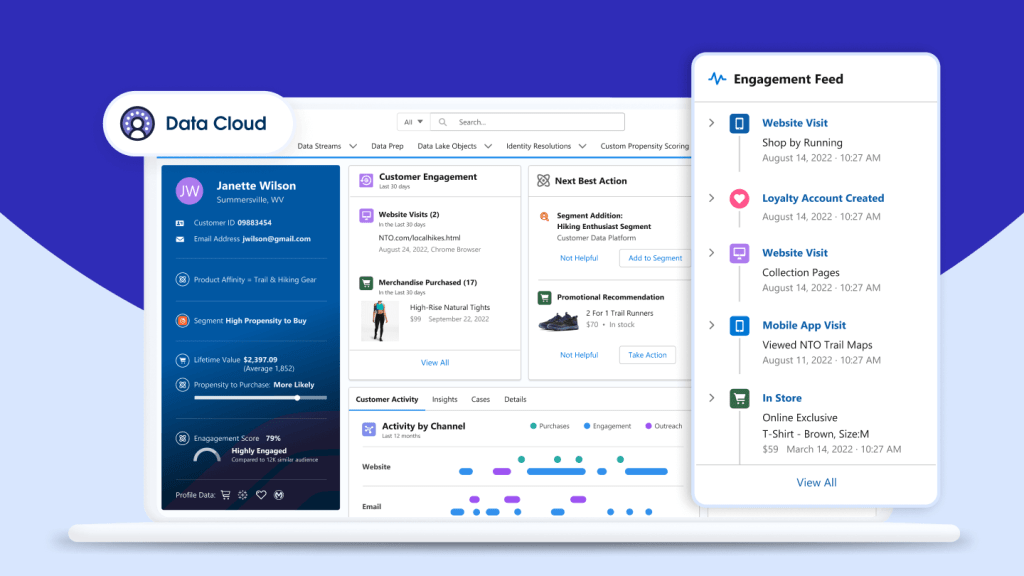The width and height of the screenshot is (1024, 576).
Task: Click the In Store cart icon
Action: (x=739, y=398)
